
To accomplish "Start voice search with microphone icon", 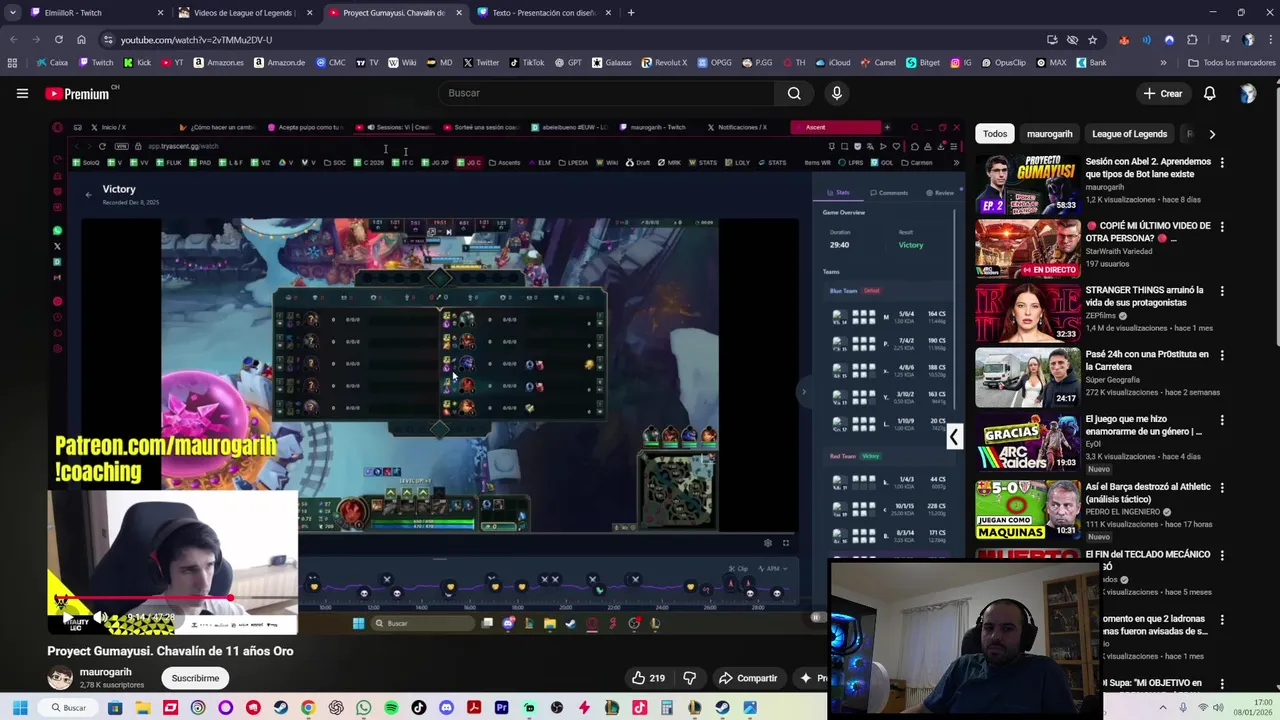I will pyautogui.click(x=837, y=93).
